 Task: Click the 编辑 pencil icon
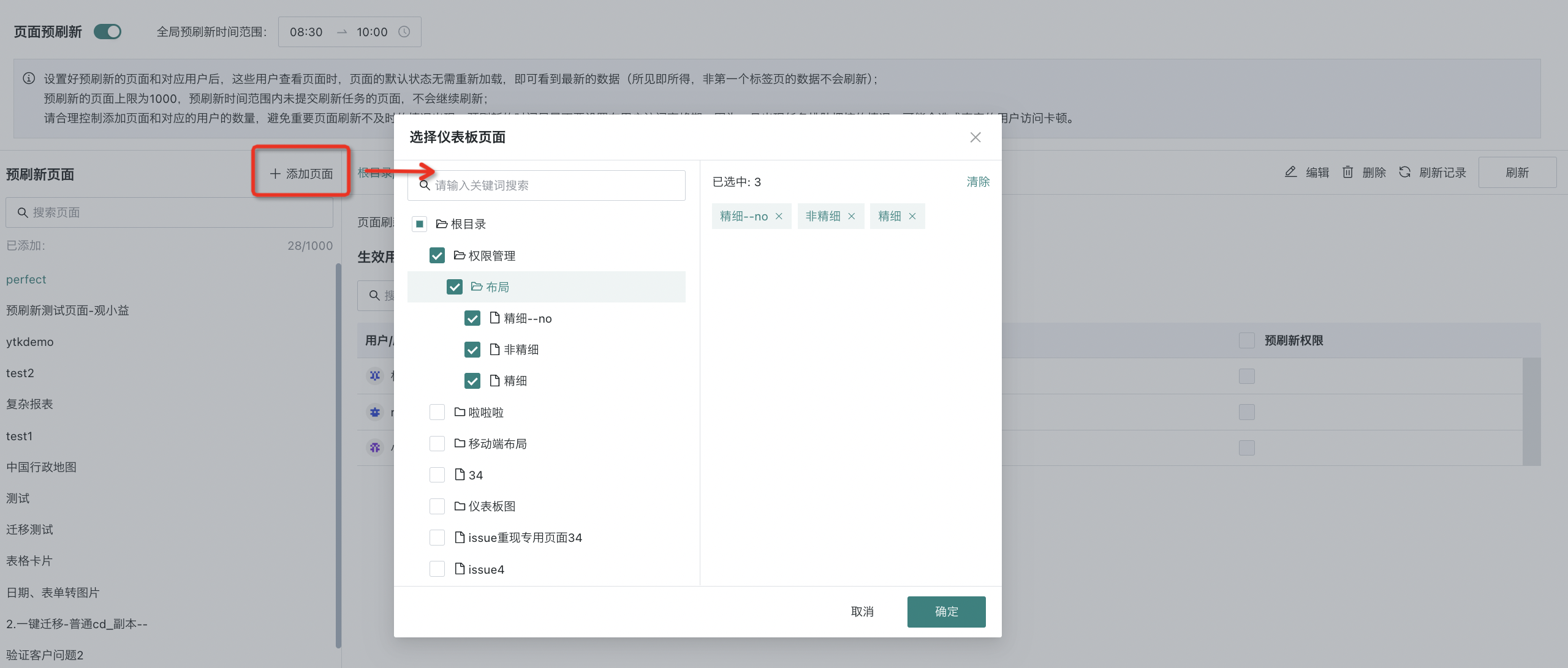pos(1290,172)
